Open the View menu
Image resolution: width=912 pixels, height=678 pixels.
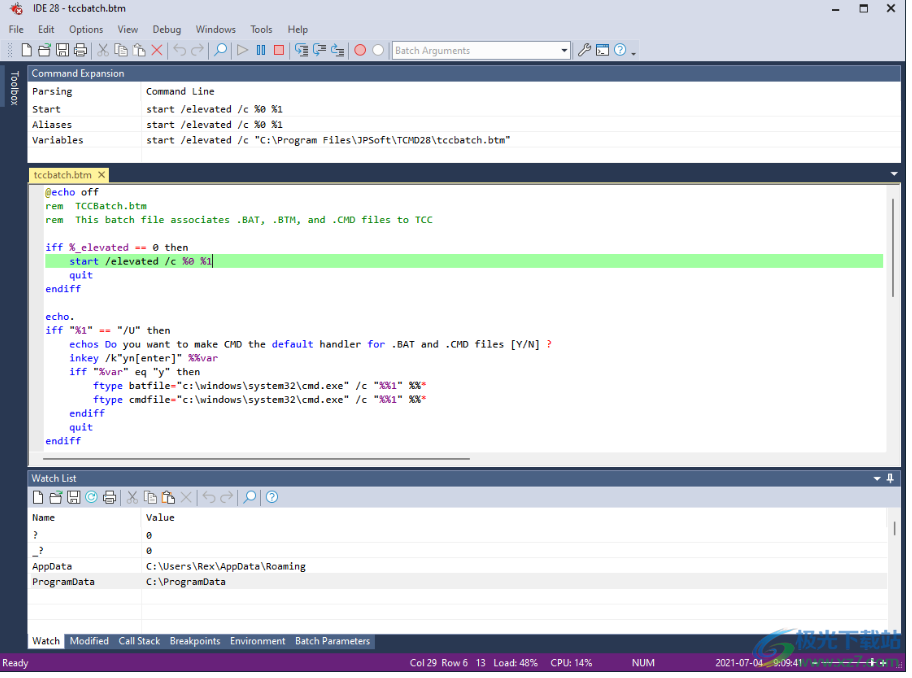(x=128, y=30)
